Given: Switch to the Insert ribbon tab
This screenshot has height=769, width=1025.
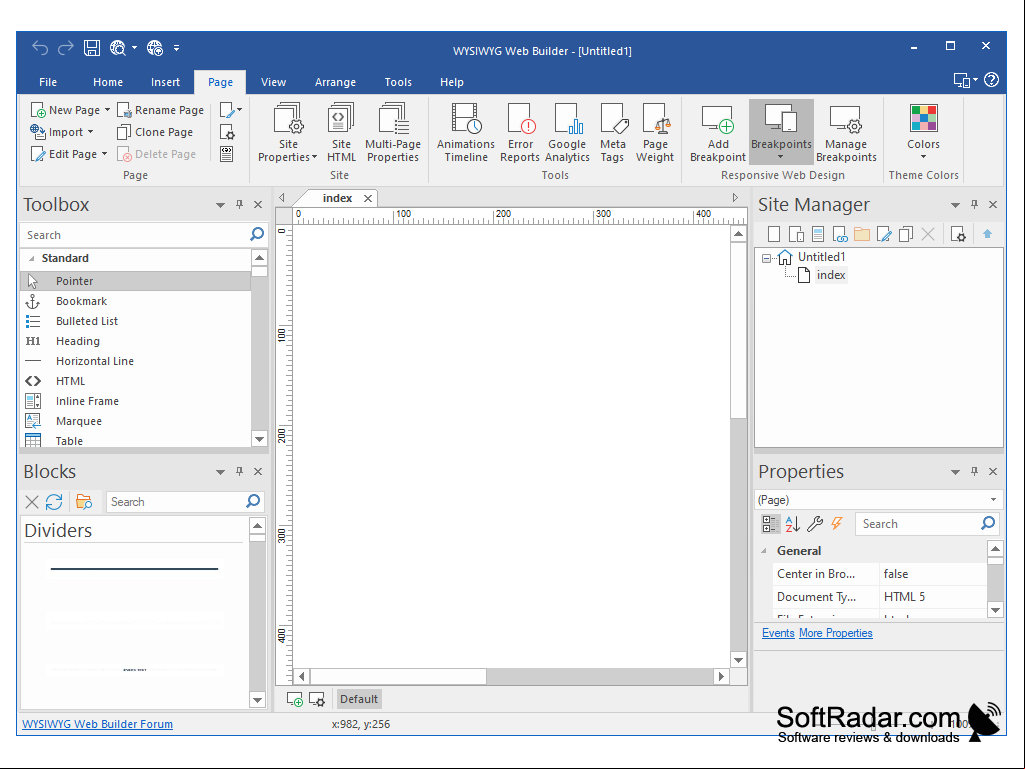Looking at the screenshot, I should 165,82.
